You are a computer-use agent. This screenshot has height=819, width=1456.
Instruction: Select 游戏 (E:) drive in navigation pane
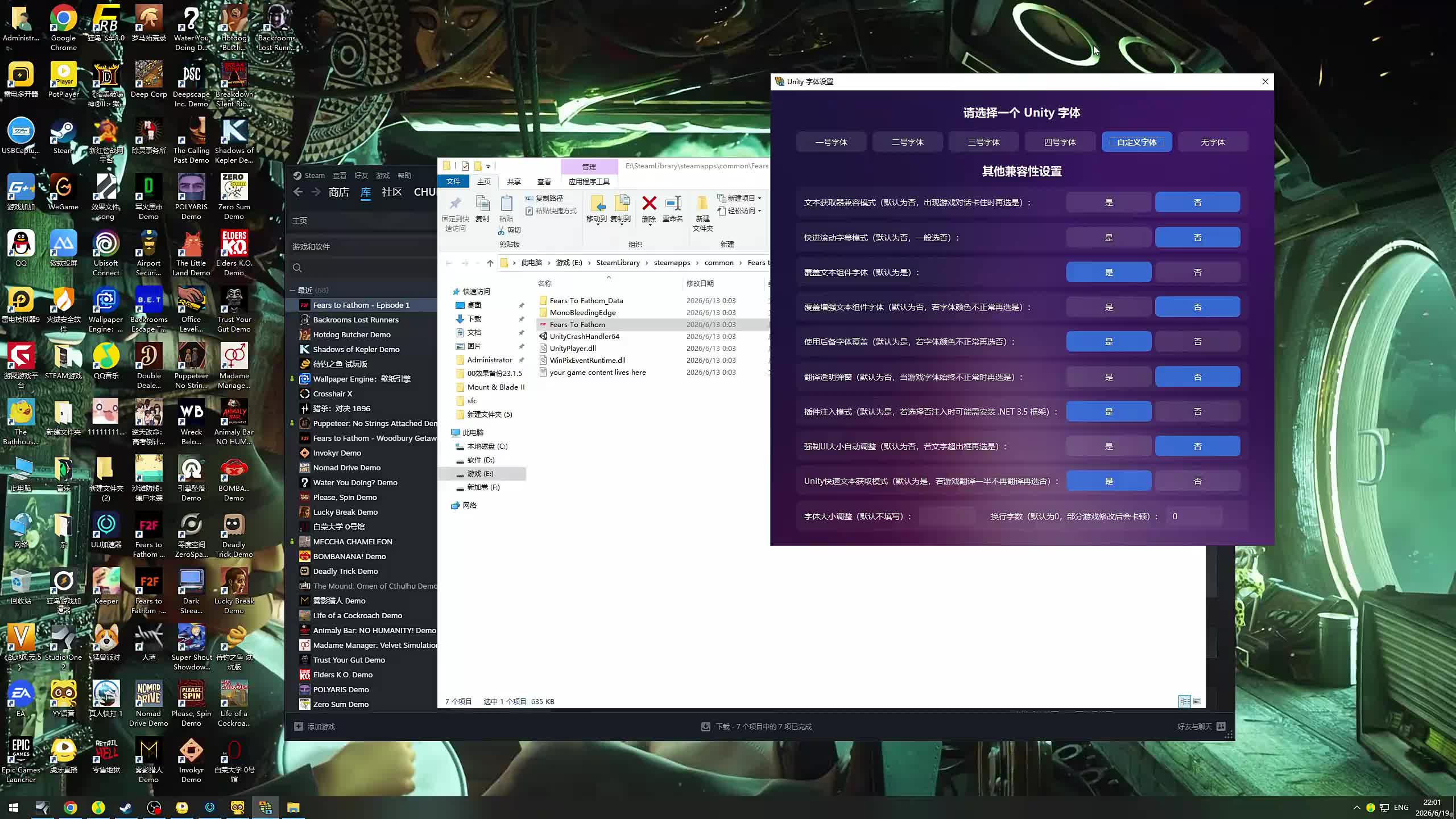[x=482, y=474]
